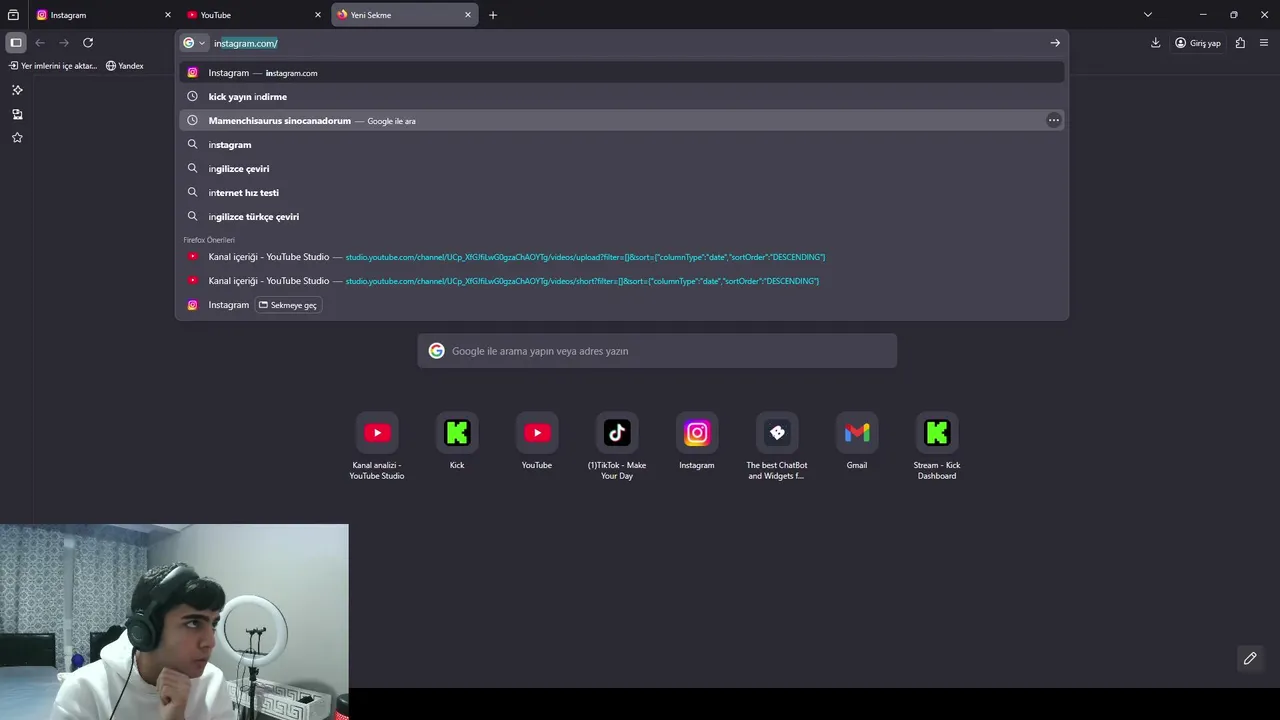Toggle the sidebar button in toolbar
Viewport: 1280px width, 720px height.
point(16,43)
